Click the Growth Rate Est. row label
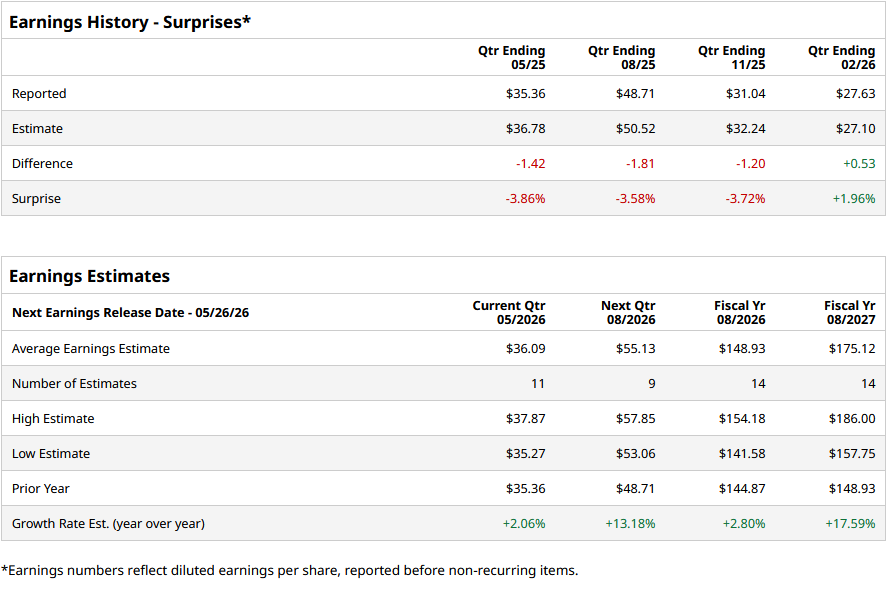 (108, 524)
